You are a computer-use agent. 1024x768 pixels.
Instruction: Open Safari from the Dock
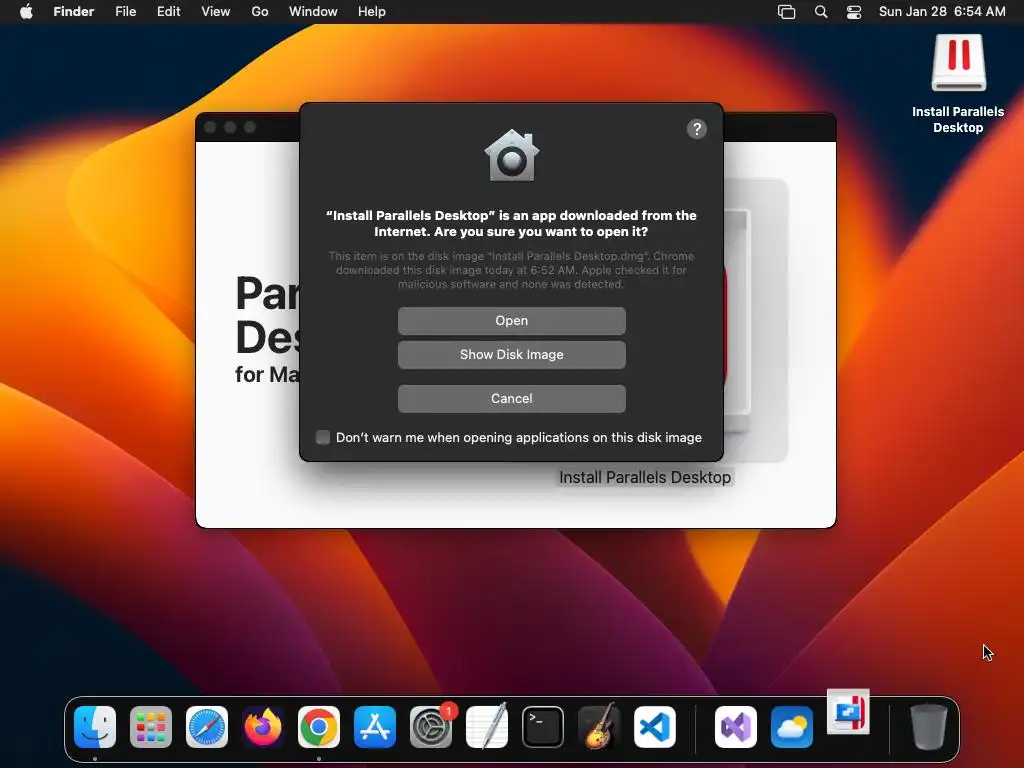pos(207,727)
